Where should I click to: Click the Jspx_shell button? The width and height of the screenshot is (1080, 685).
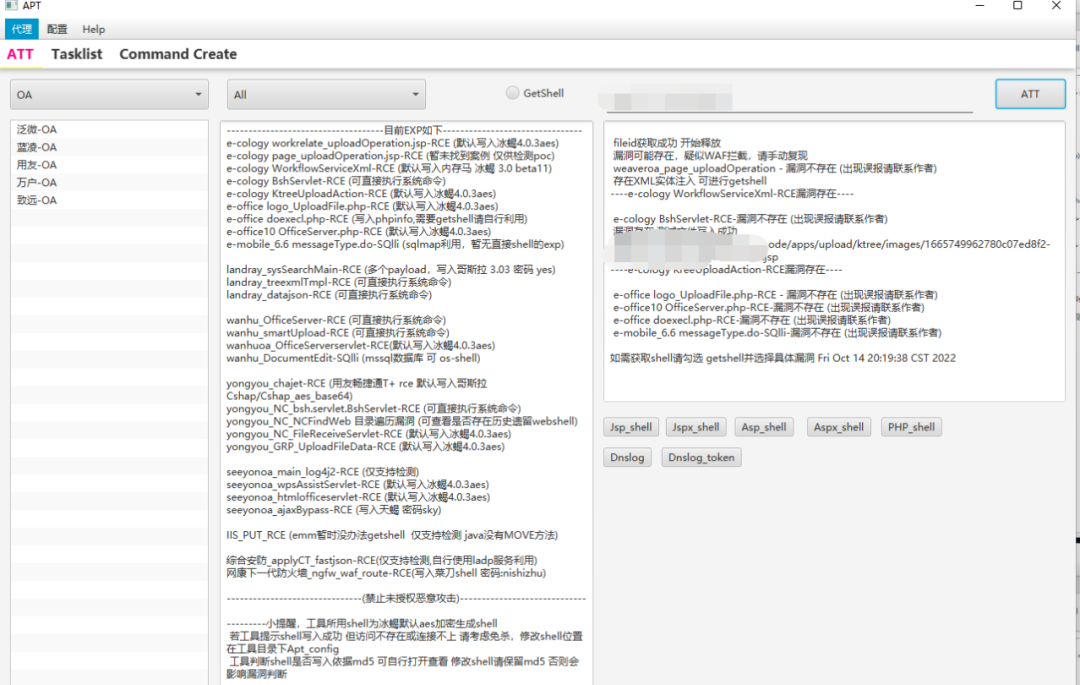click(695, 427)
